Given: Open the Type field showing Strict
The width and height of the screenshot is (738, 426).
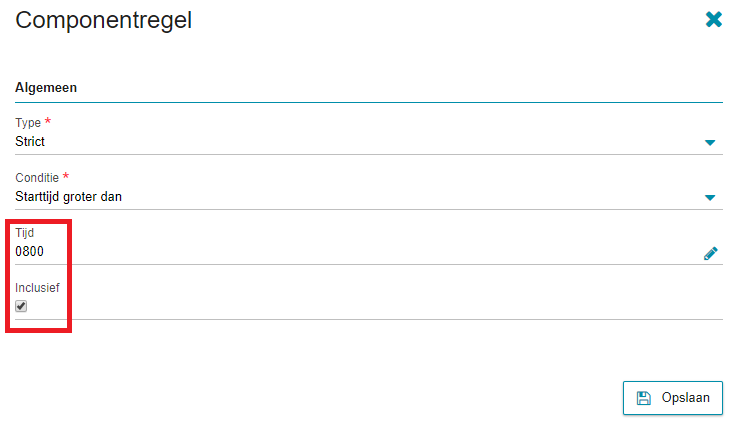Looking at the screenshot, I should pyautogui.click(x=369, y=142).
